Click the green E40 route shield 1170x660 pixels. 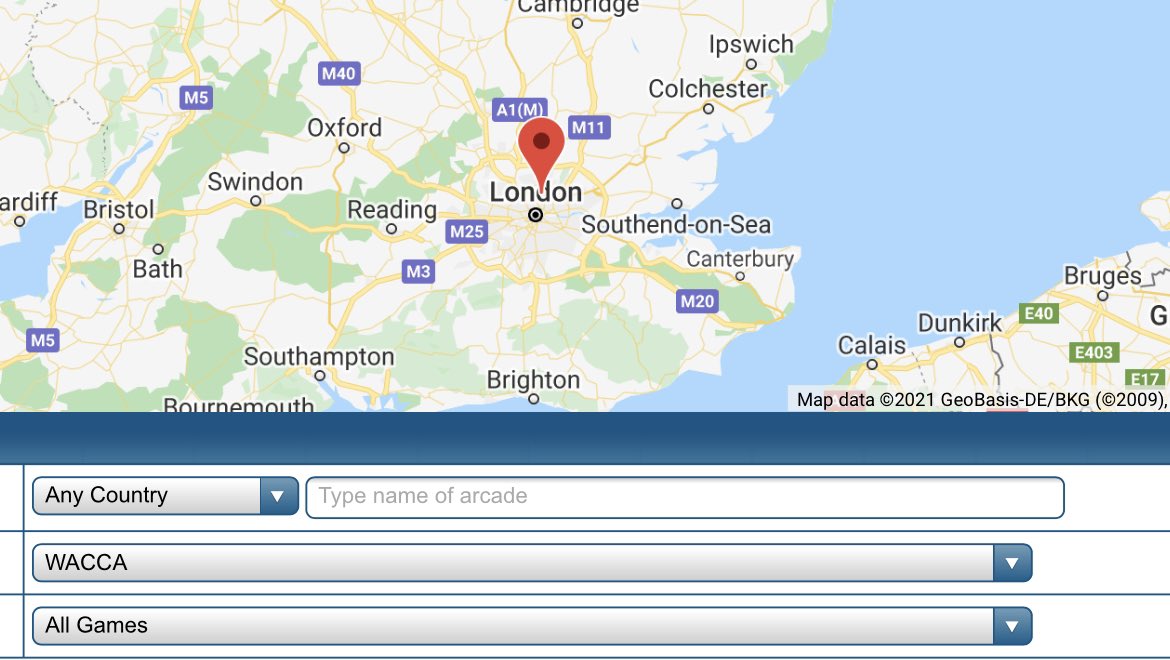tap(1039, 313)
